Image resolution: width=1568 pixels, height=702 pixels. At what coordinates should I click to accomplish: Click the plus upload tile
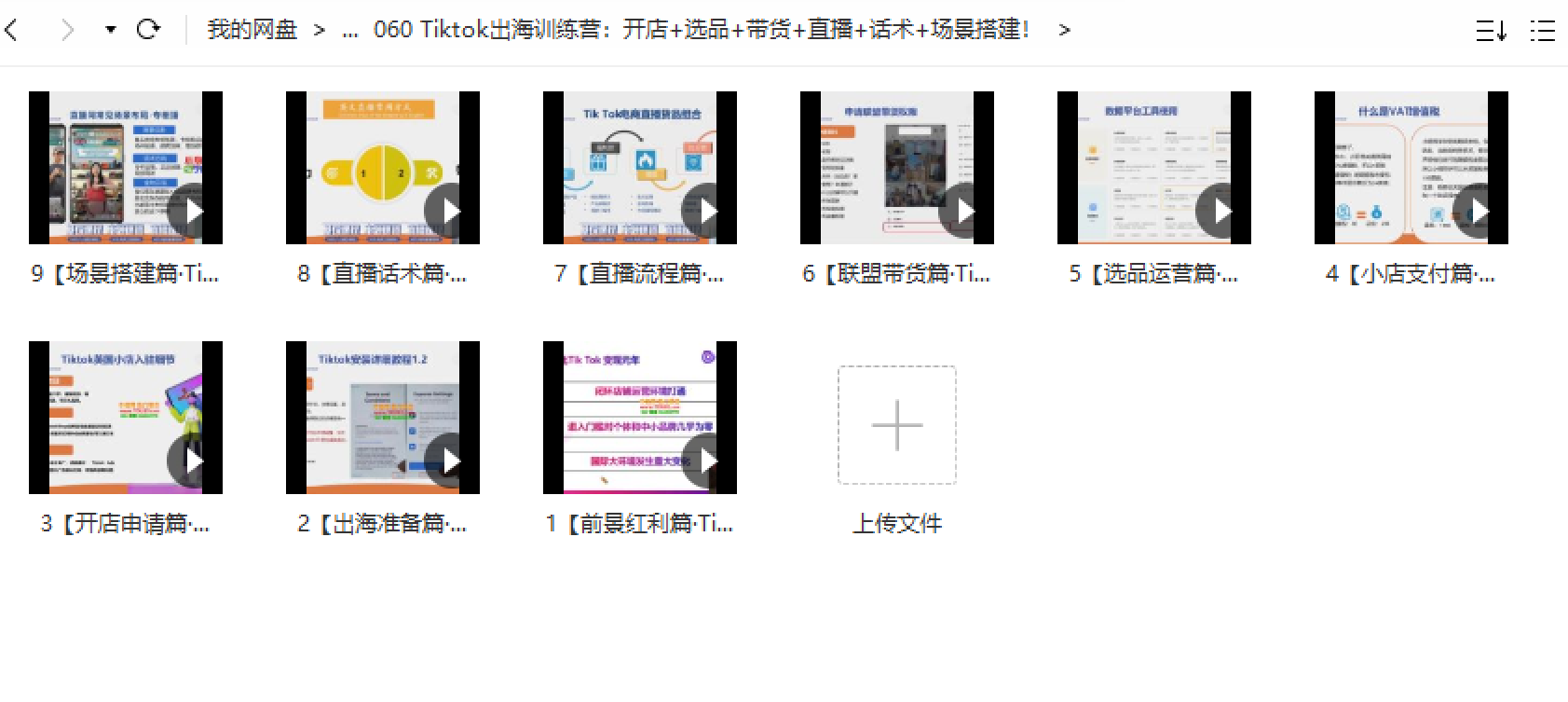(897, 425)
